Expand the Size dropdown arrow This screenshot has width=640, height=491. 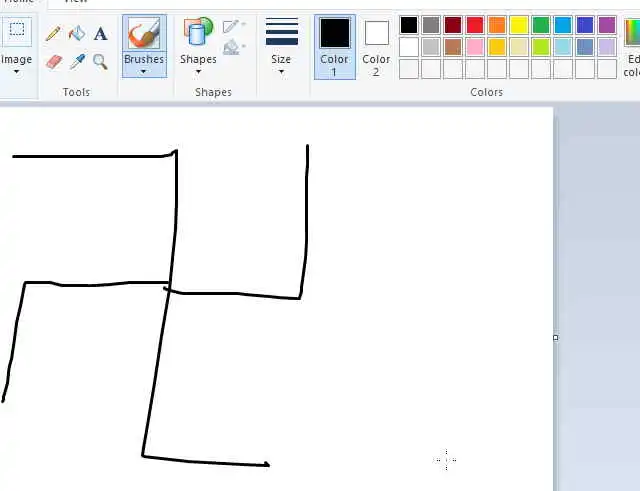[x=281, y=72]
